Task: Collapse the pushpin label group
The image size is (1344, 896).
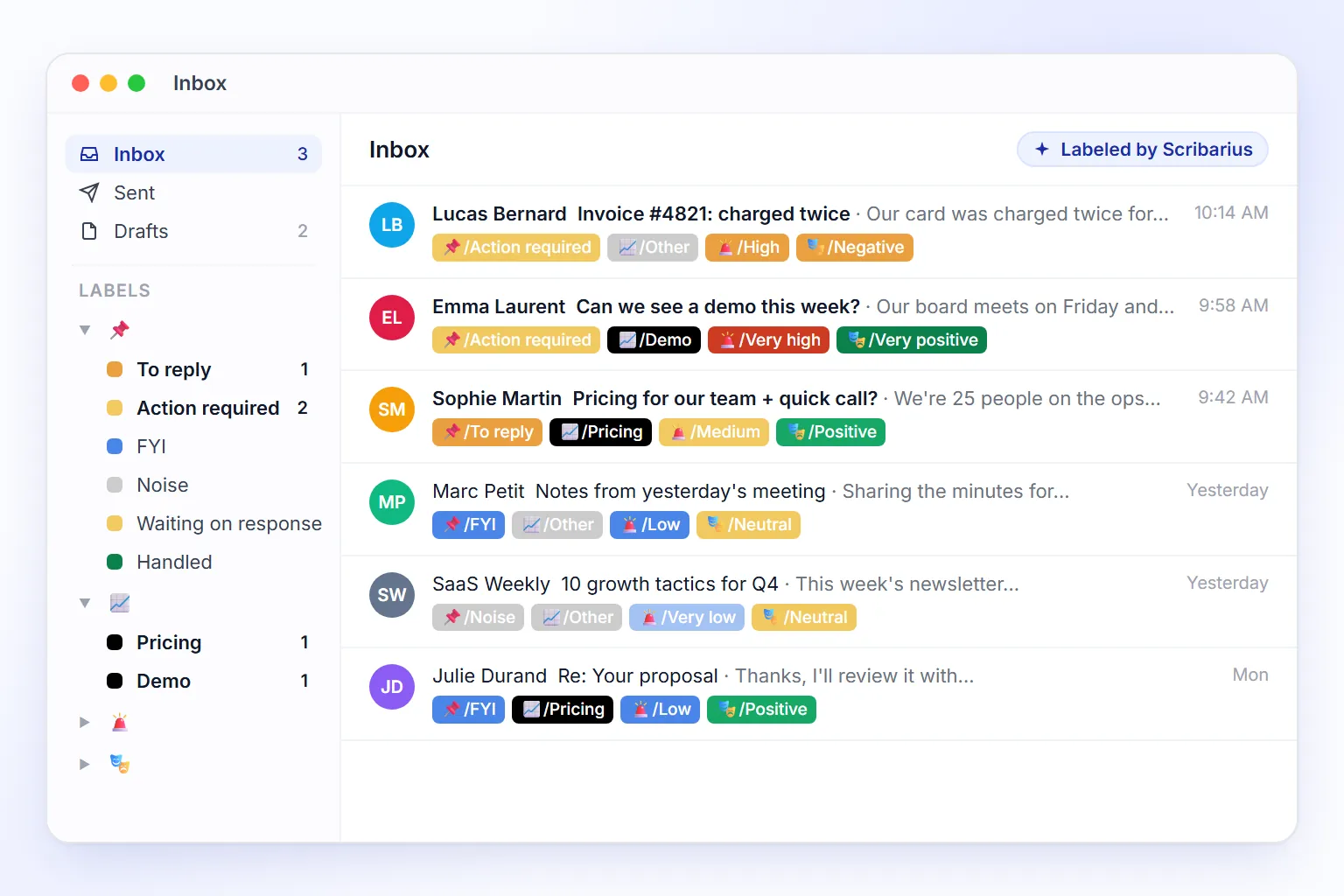Action: (x=85, y=330)
